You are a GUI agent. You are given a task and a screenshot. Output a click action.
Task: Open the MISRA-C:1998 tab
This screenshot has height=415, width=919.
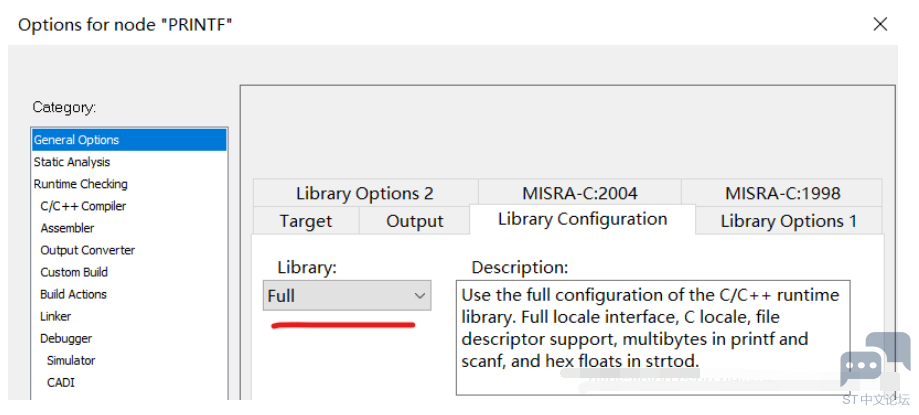point(782,193)
